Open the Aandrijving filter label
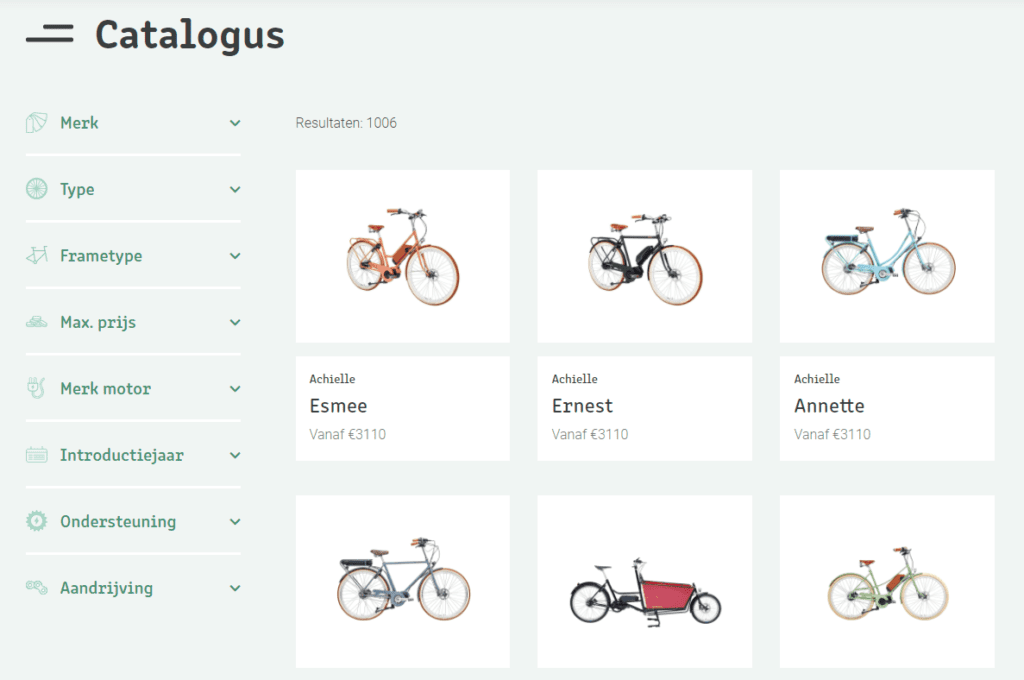 (x=106, y=589)
